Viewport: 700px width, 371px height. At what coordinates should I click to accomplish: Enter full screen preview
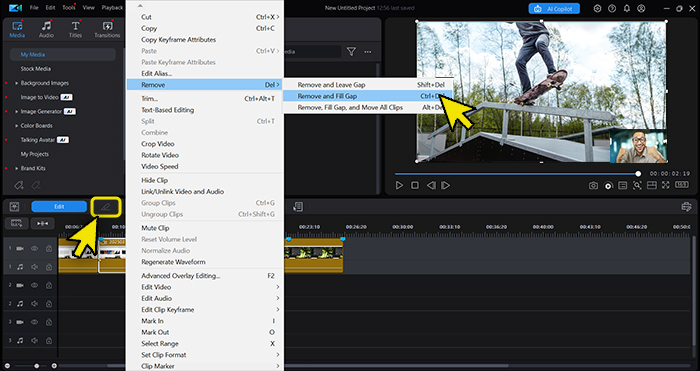(666, 185)
